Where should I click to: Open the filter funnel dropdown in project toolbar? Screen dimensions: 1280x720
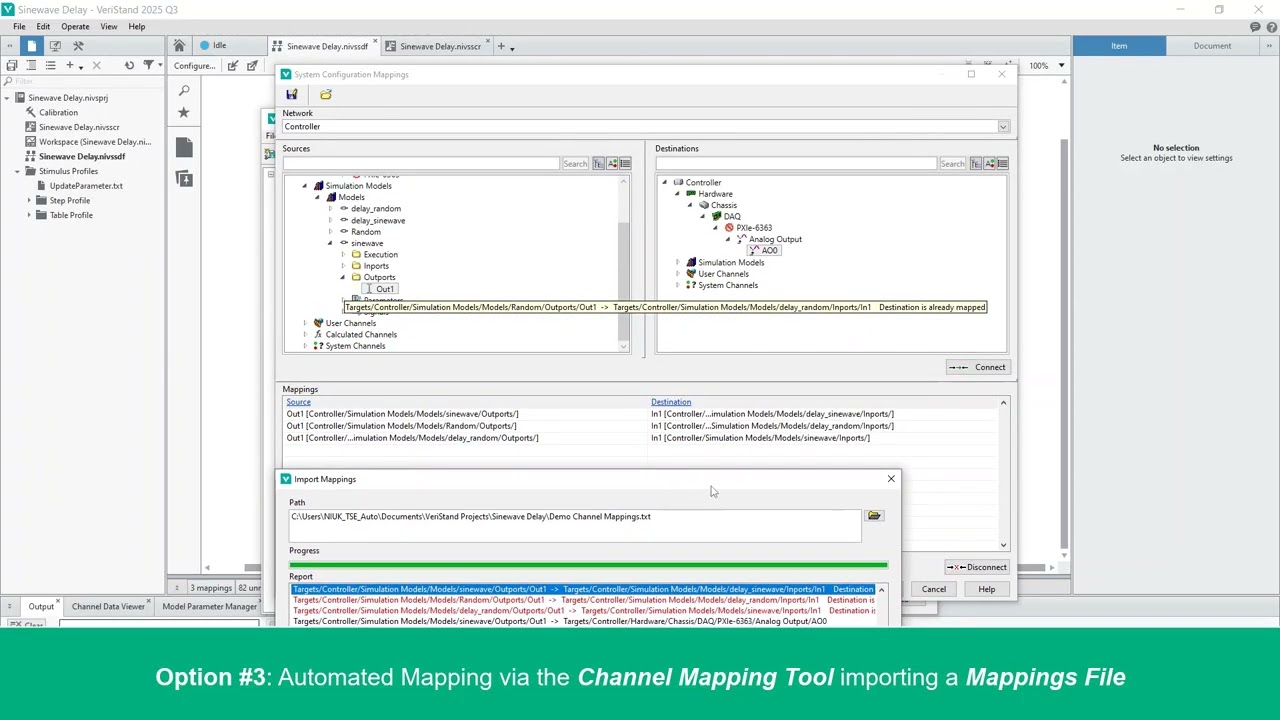[x=152, y=66]
